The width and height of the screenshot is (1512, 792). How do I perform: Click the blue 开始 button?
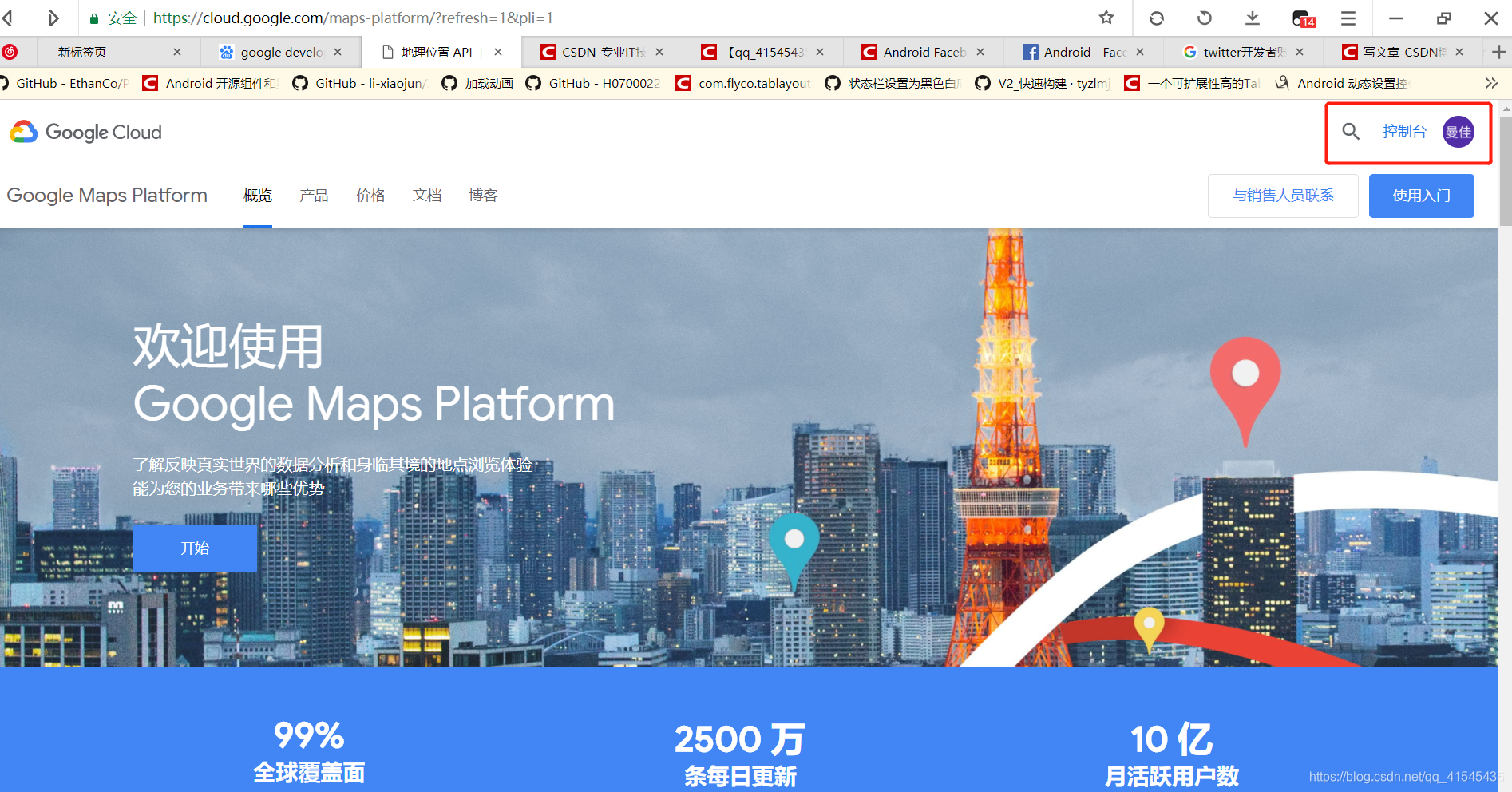click(x=195, y=548)
